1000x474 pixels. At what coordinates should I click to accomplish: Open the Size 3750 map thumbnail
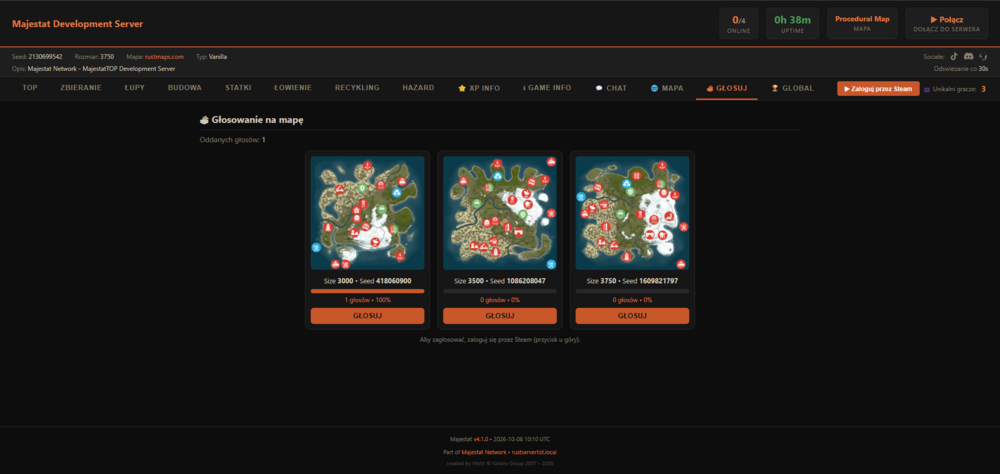click(x=632, y=213)
